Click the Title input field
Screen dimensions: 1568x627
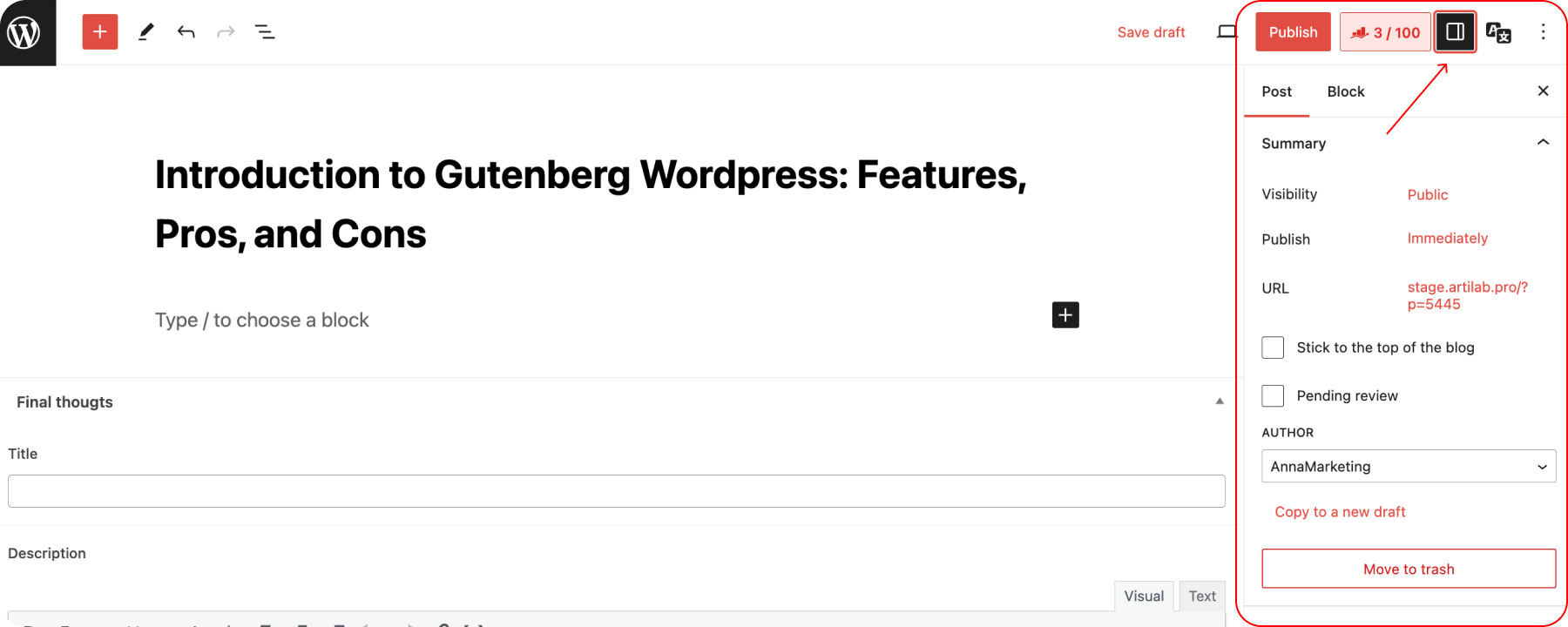click(616, 491)
